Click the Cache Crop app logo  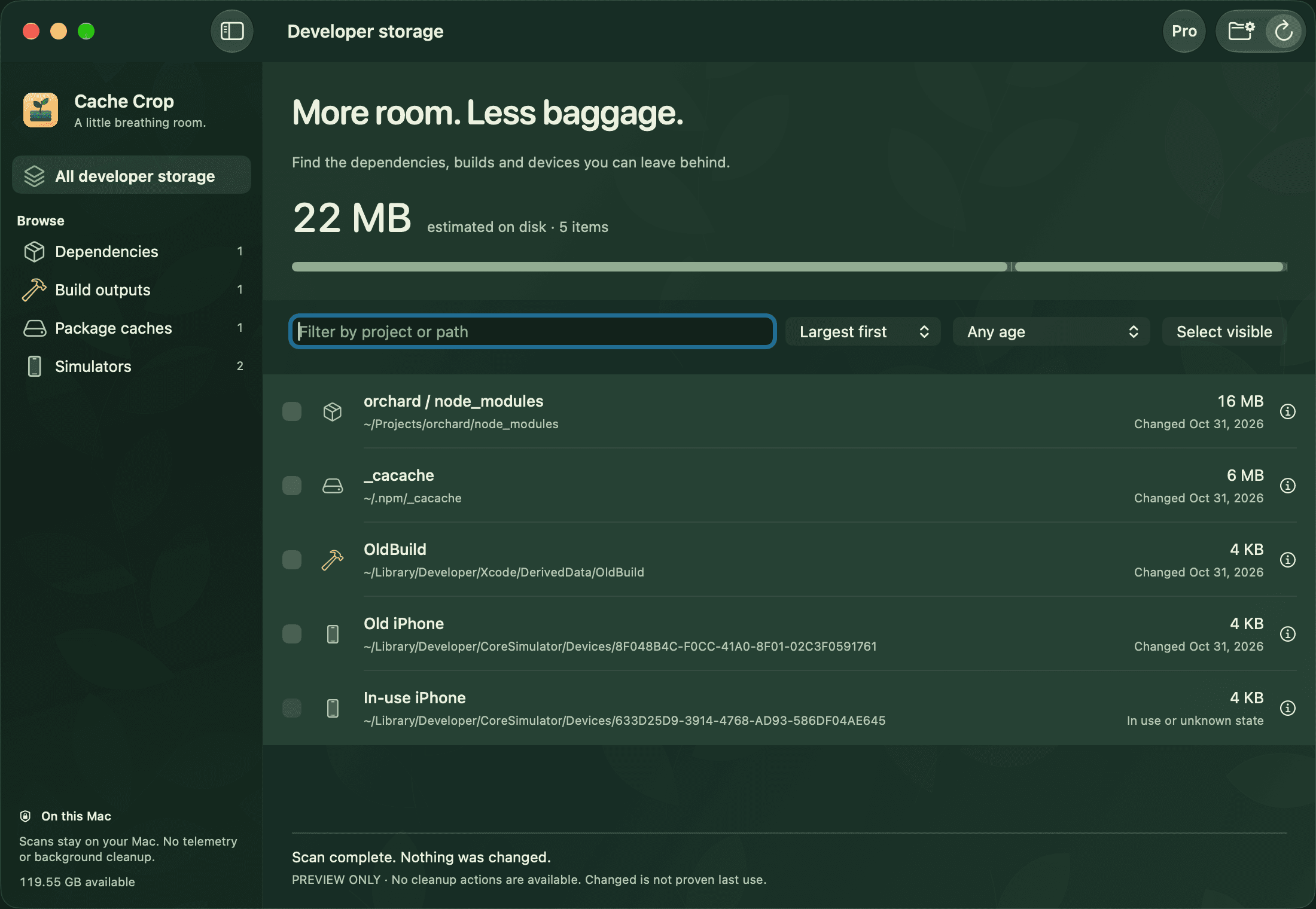tap(41, 110)
